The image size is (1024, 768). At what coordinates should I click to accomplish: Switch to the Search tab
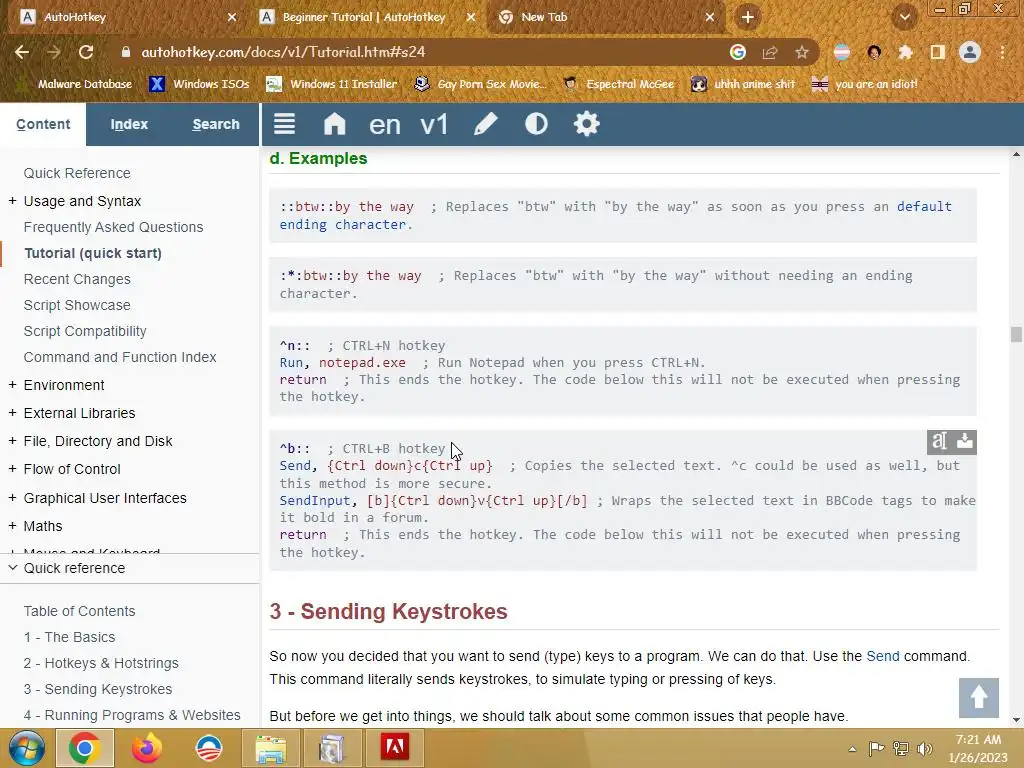click(216, 124)
